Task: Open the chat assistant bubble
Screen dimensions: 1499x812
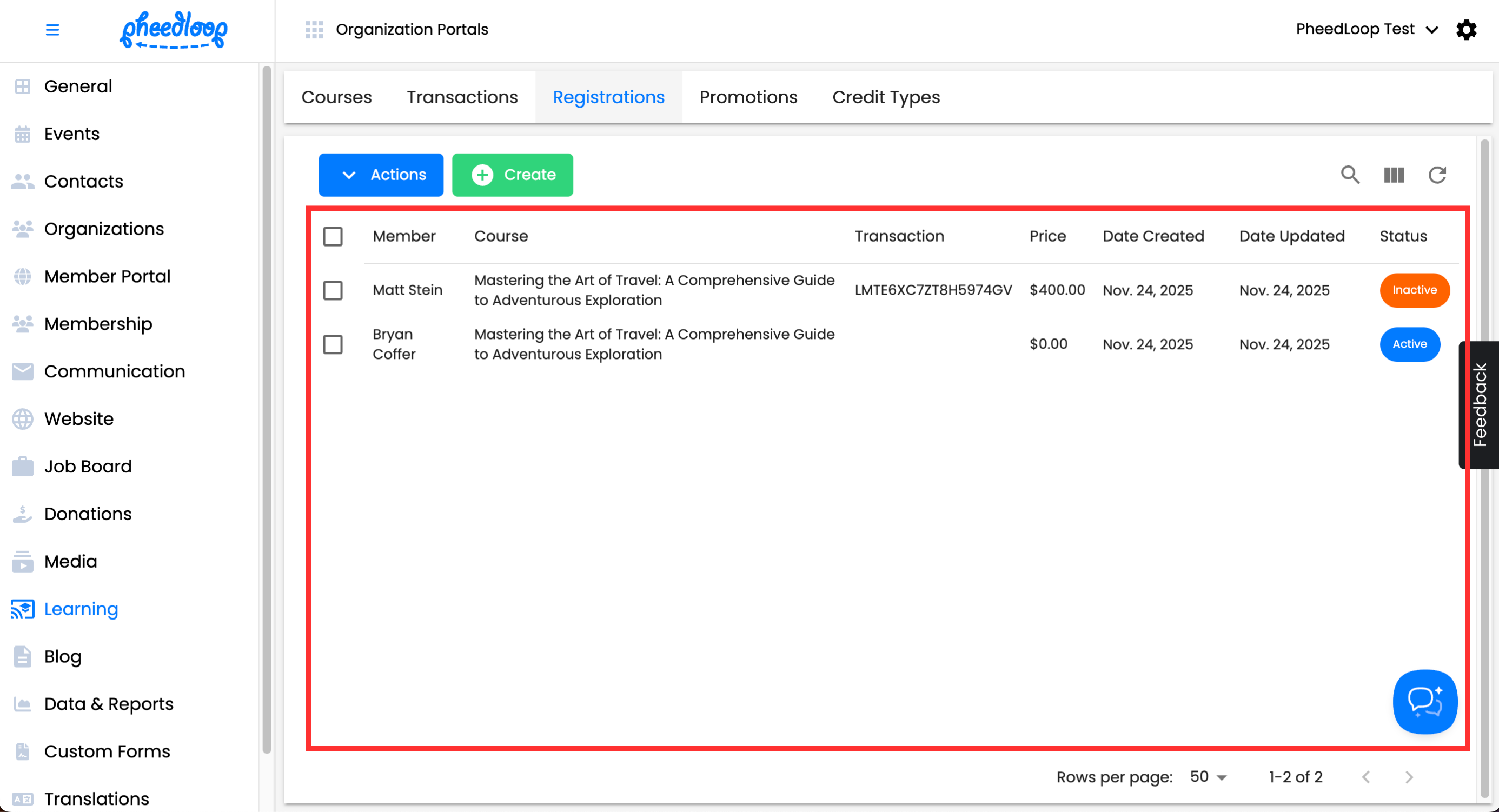Action: tap(1424, 702)
